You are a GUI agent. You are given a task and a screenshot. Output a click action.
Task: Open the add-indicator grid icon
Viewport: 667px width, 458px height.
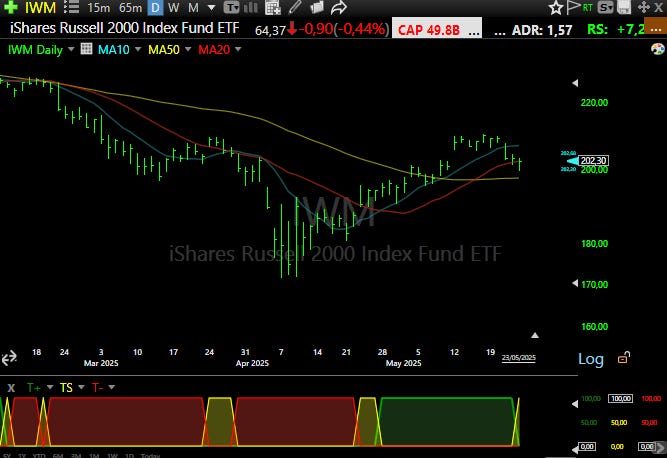click(x=272, y=7)
